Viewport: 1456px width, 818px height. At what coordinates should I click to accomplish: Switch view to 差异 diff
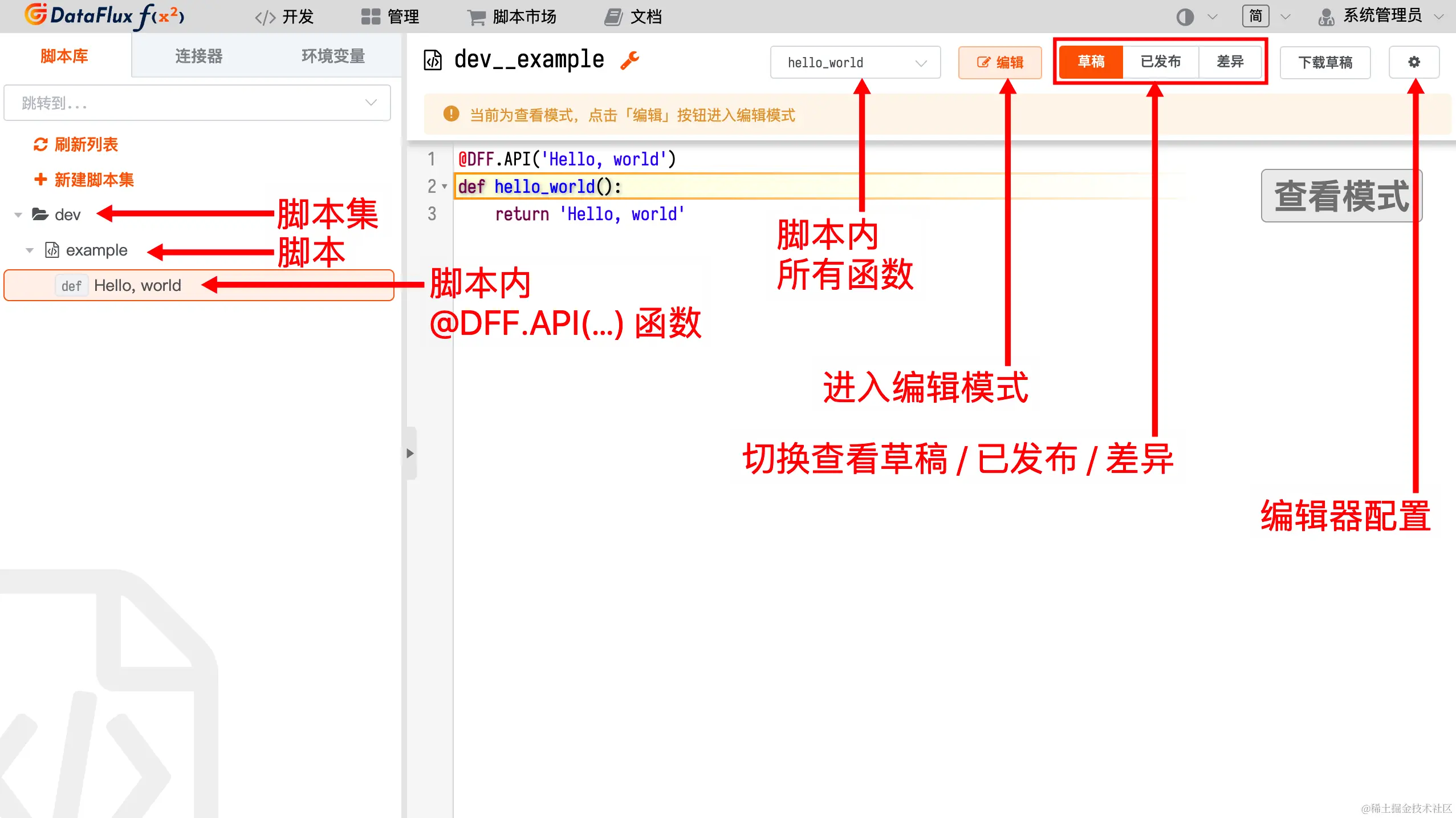(x=1230, y=62)
